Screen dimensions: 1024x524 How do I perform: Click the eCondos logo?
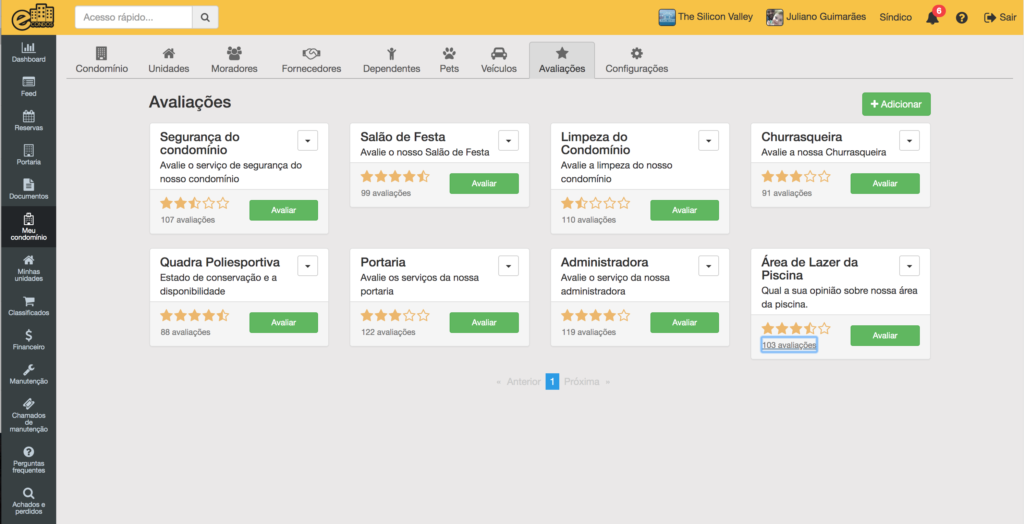[x=33, y=17]
